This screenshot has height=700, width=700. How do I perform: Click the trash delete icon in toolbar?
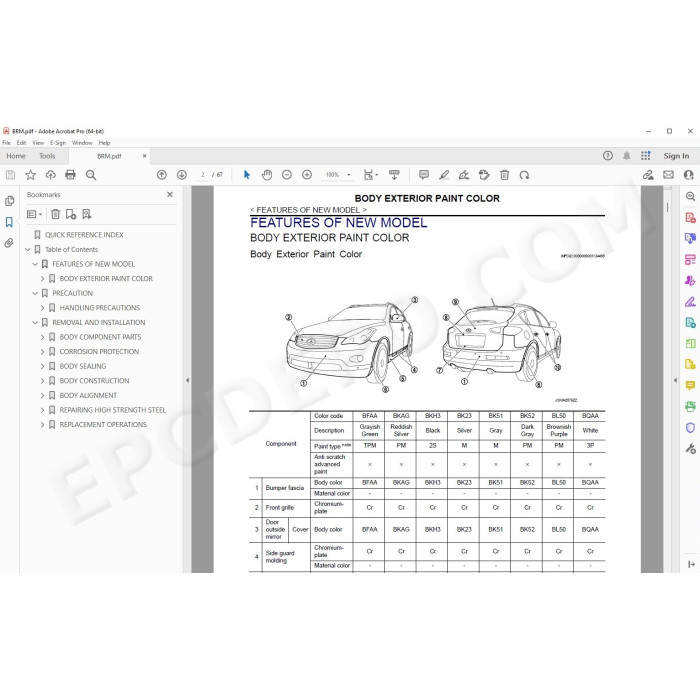pyautogui.click(x=504, y=175)
